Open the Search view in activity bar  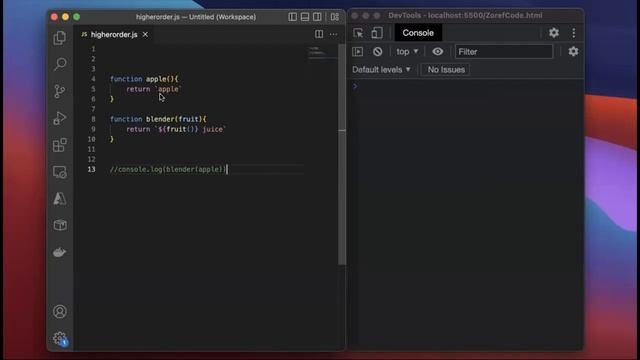(60, 64)
